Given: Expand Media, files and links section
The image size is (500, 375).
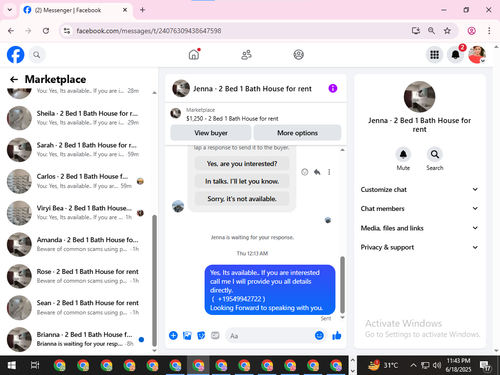Looking at the screenshot, I should [419, 228].
